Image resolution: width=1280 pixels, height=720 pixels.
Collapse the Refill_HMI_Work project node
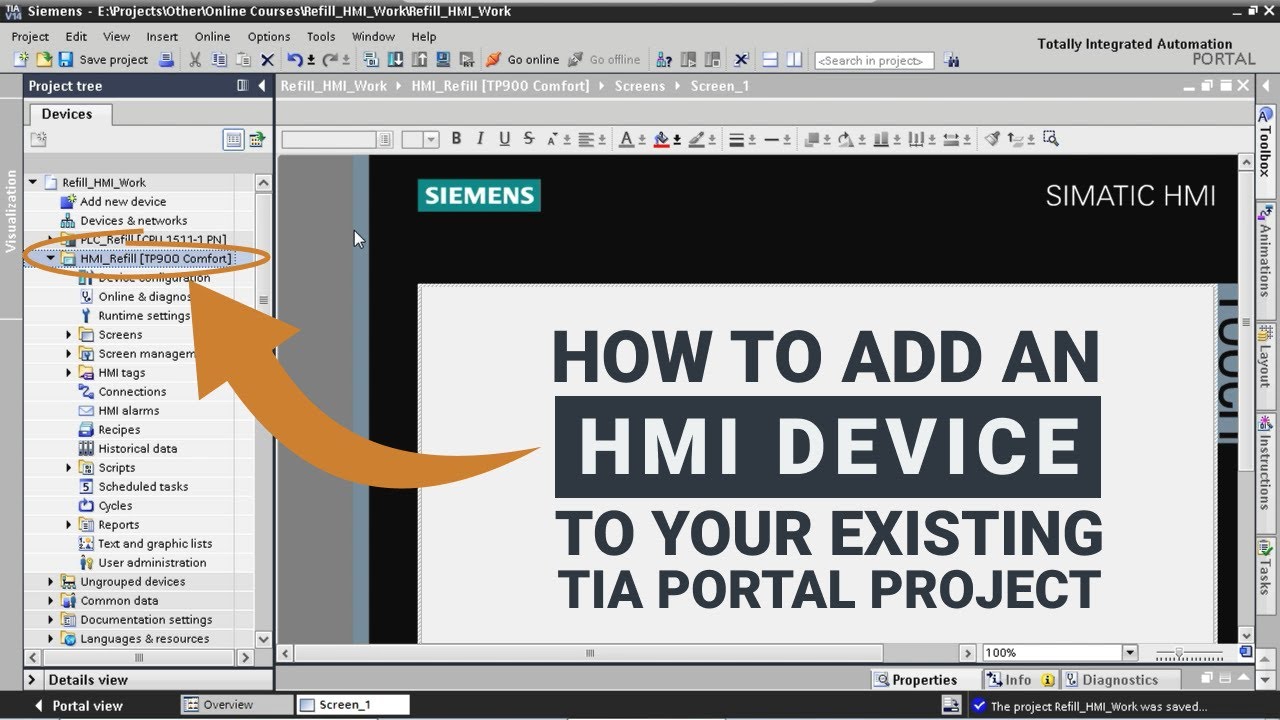pos(33,182)
